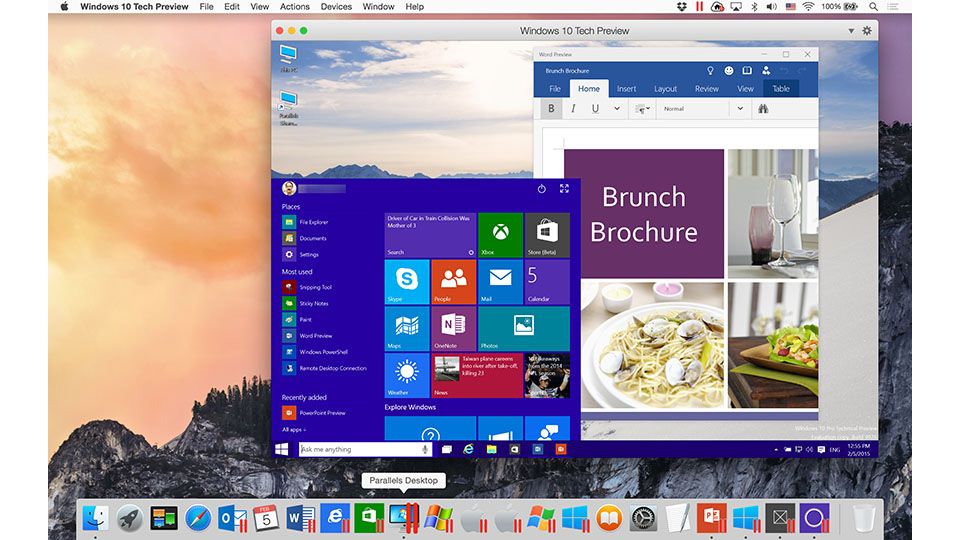The width and height of the screenshot is (960, 540).
Task: Toggle Italic formatting in Word ribbon
Action: point(574,108)
